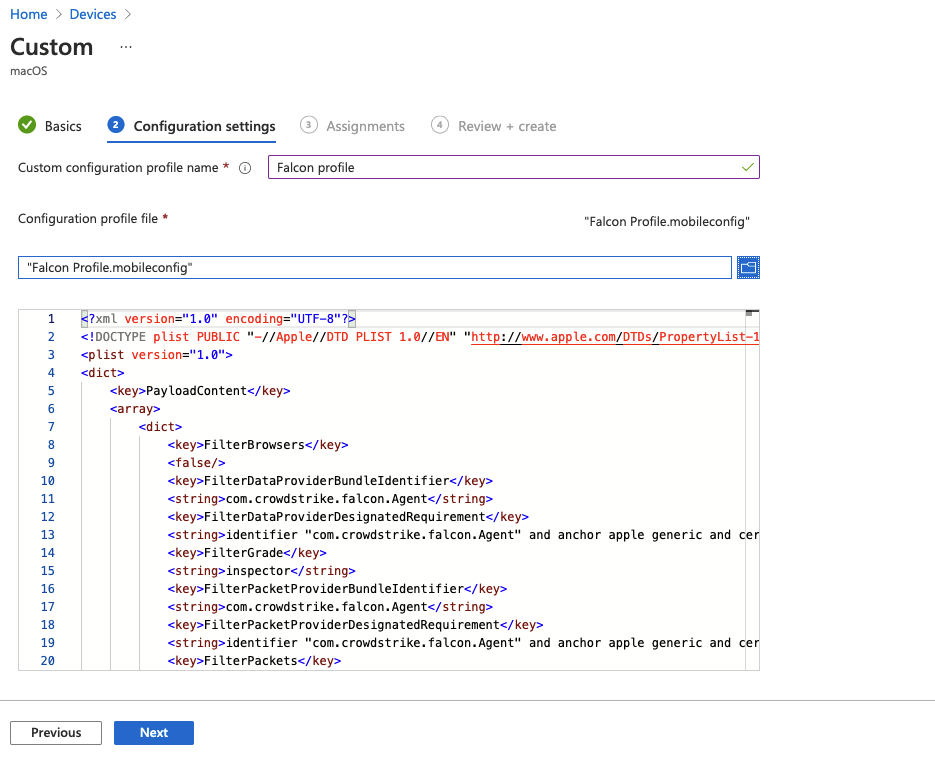The image size is (935, 760).
Task: Click the FilterPackets key line
Action: click(254, 660)
